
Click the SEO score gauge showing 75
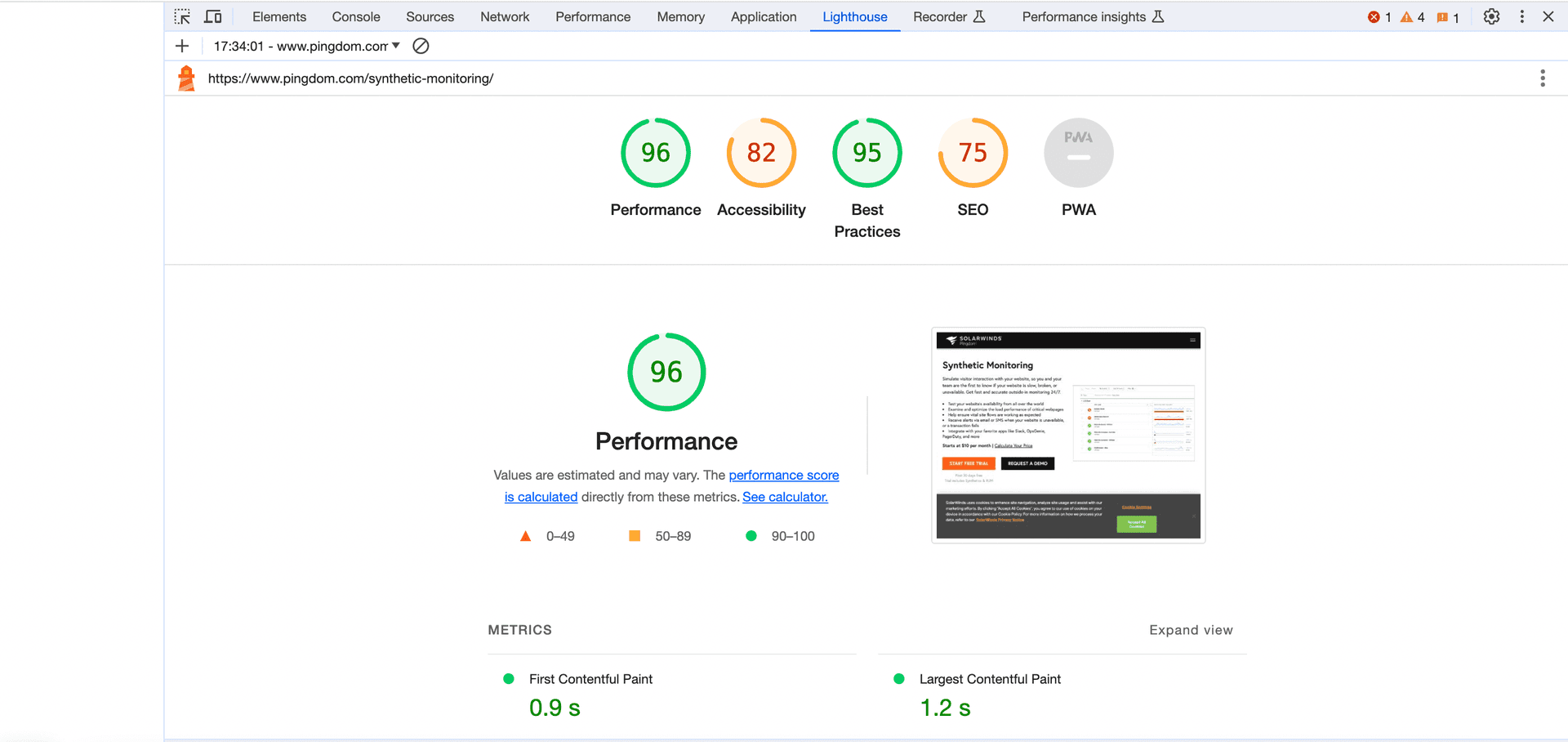(x=973, y=154)
